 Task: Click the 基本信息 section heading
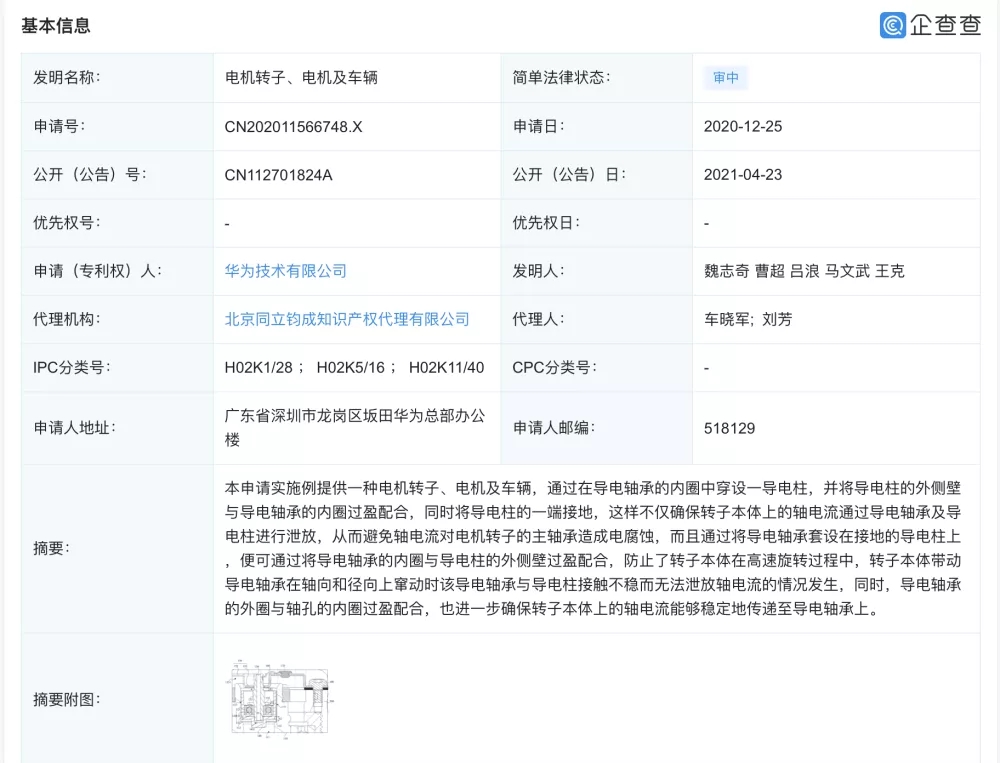pyautogui.click(x=56, y=26)
